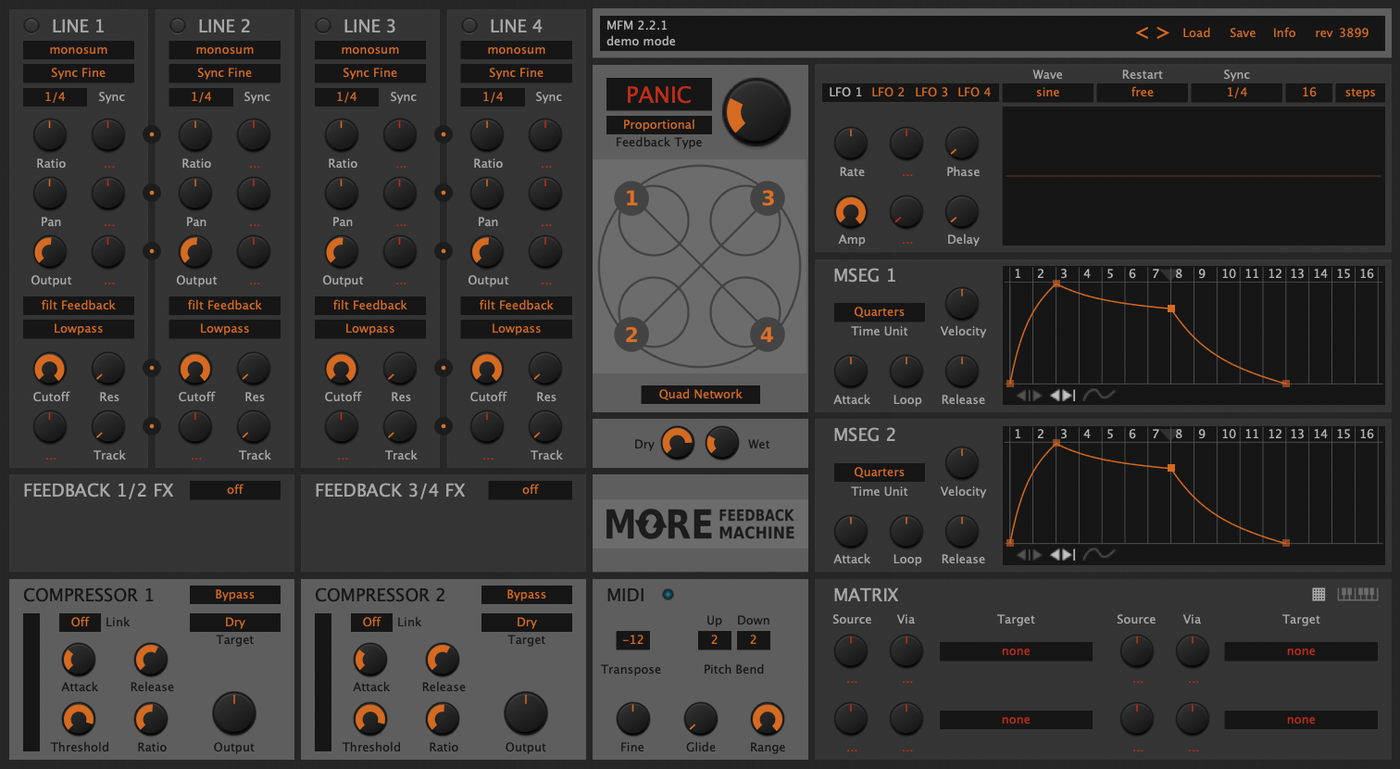Click the Compressor 1 Dry Target button

(x=235, y=622)
